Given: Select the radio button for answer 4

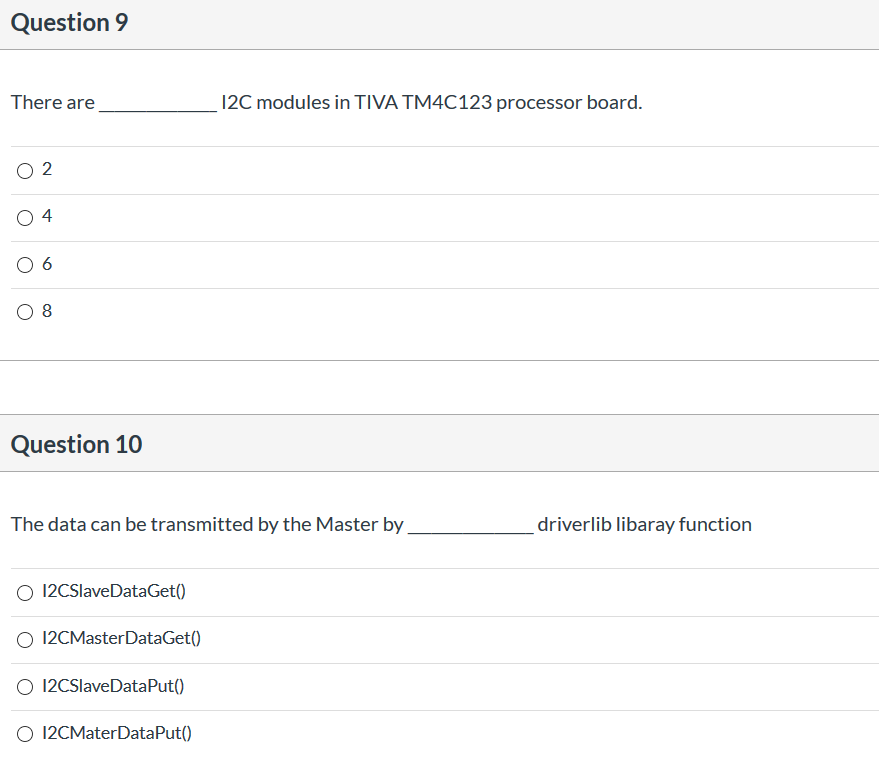Looking at the screenshot, I should [24, 217].
